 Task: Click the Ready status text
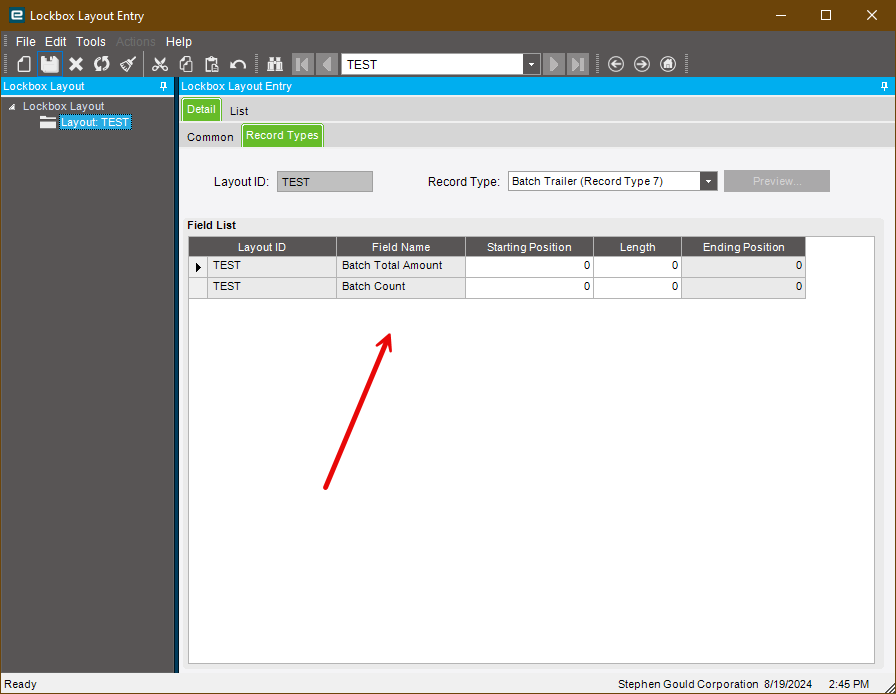pyautogui.click(x=21, y=684)
